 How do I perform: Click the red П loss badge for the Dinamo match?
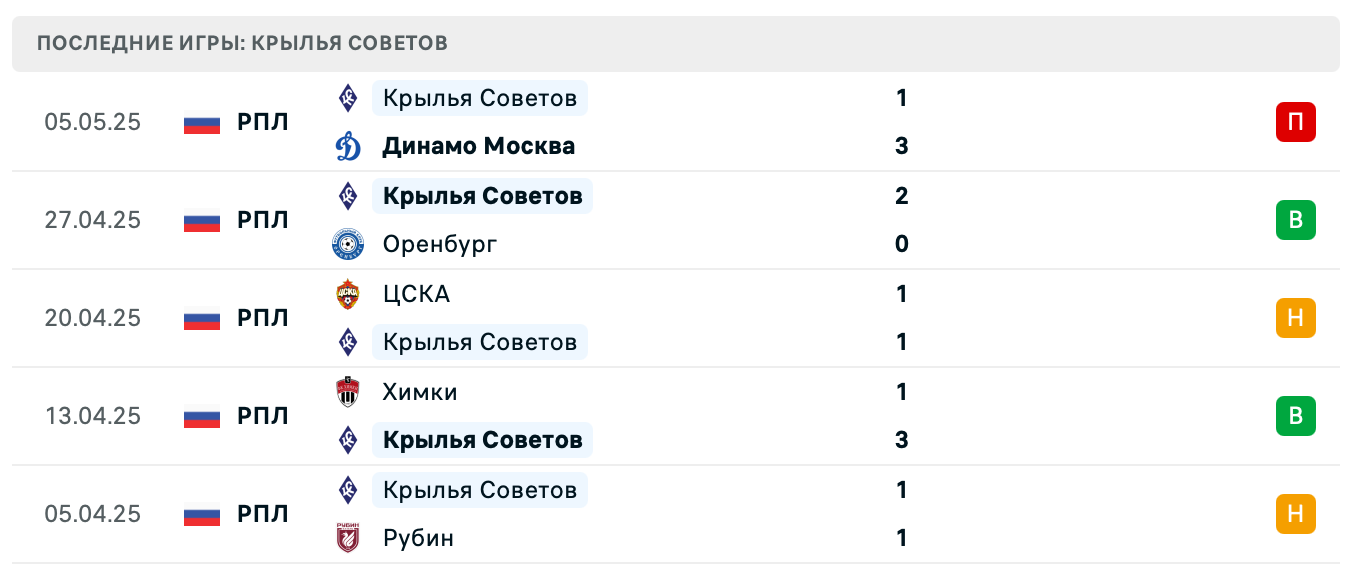click(x=1297, y=122)
